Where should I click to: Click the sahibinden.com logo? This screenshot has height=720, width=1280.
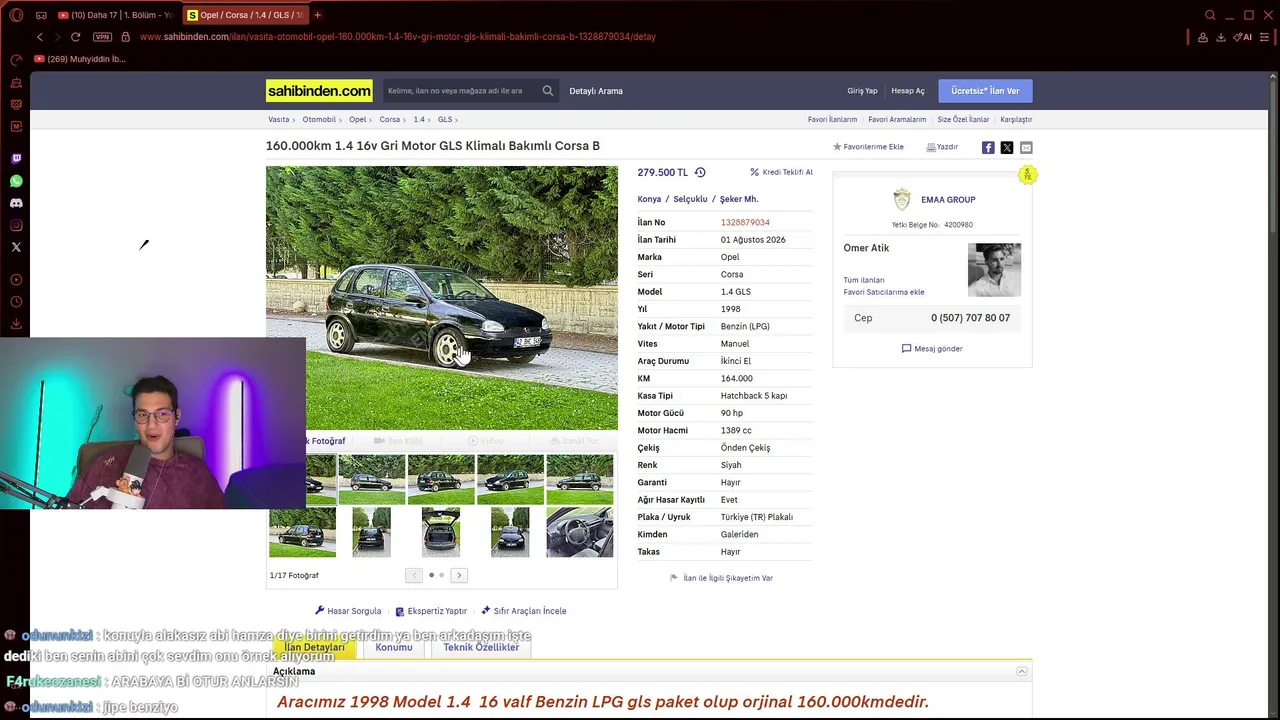[319, 91]
